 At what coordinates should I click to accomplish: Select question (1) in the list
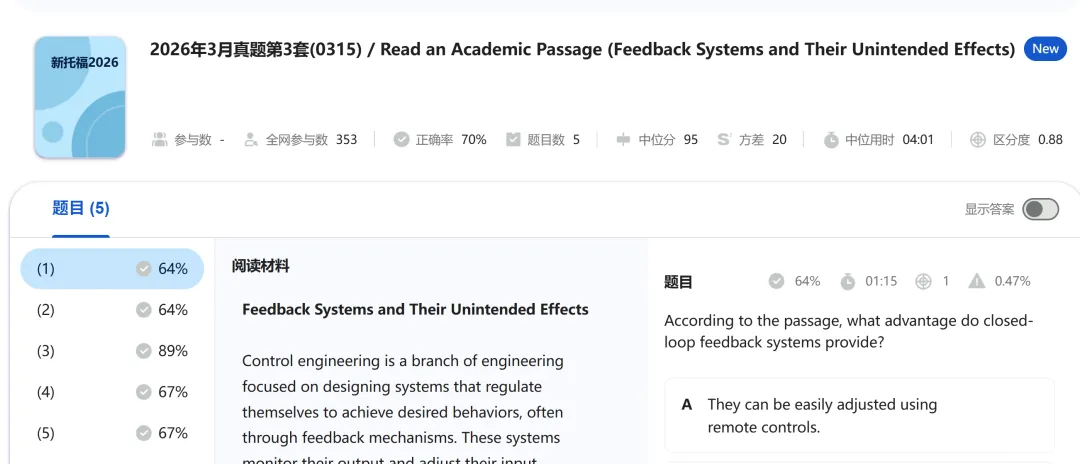tap(112, 269)
